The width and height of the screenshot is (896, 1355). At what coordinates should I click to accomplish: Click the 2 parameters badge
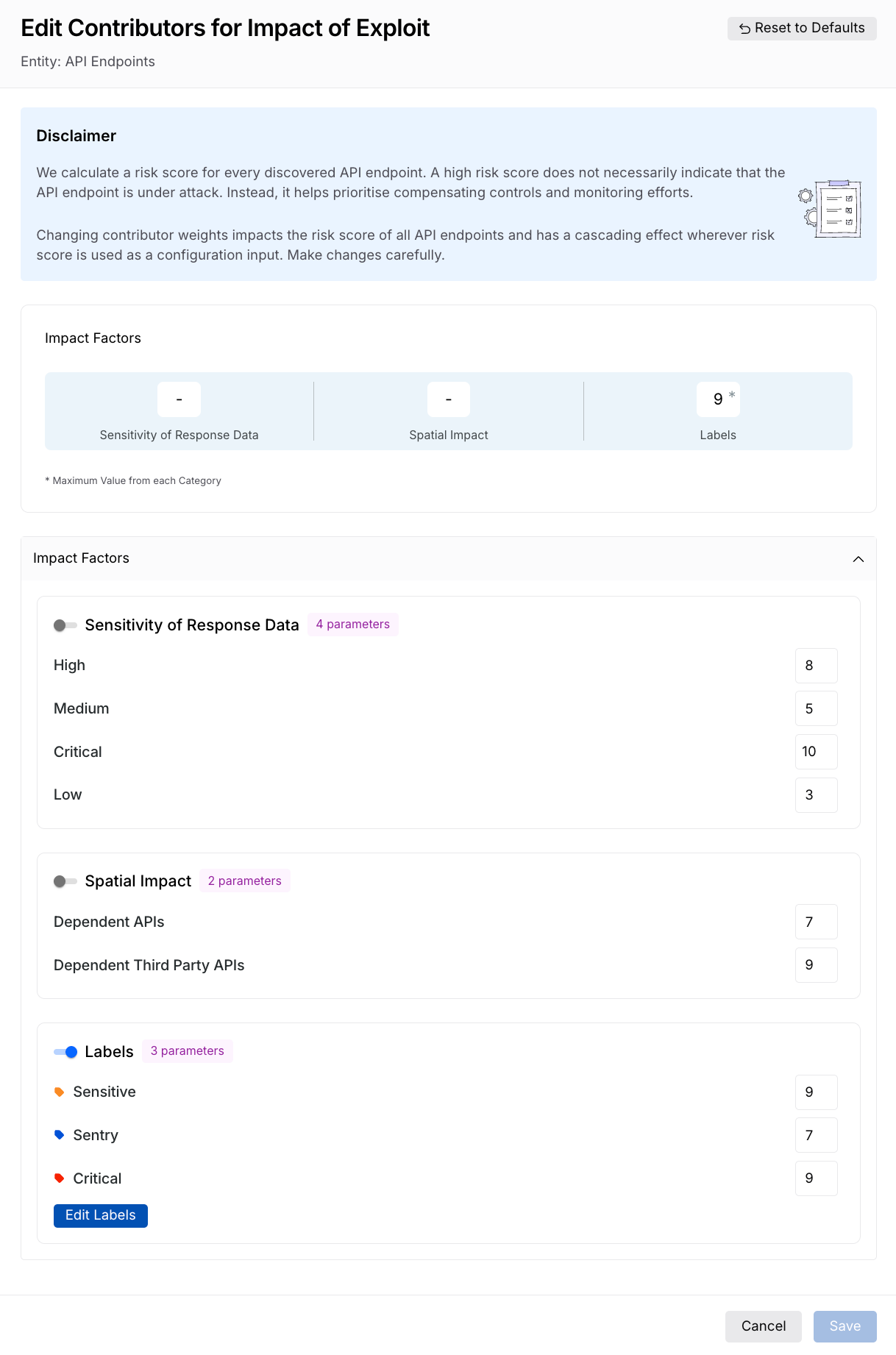click(x=245, y=881)
